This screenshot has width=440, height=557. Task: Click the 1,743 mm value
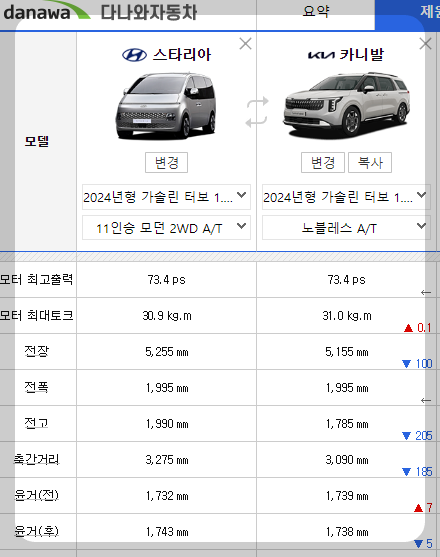[167, 532]
